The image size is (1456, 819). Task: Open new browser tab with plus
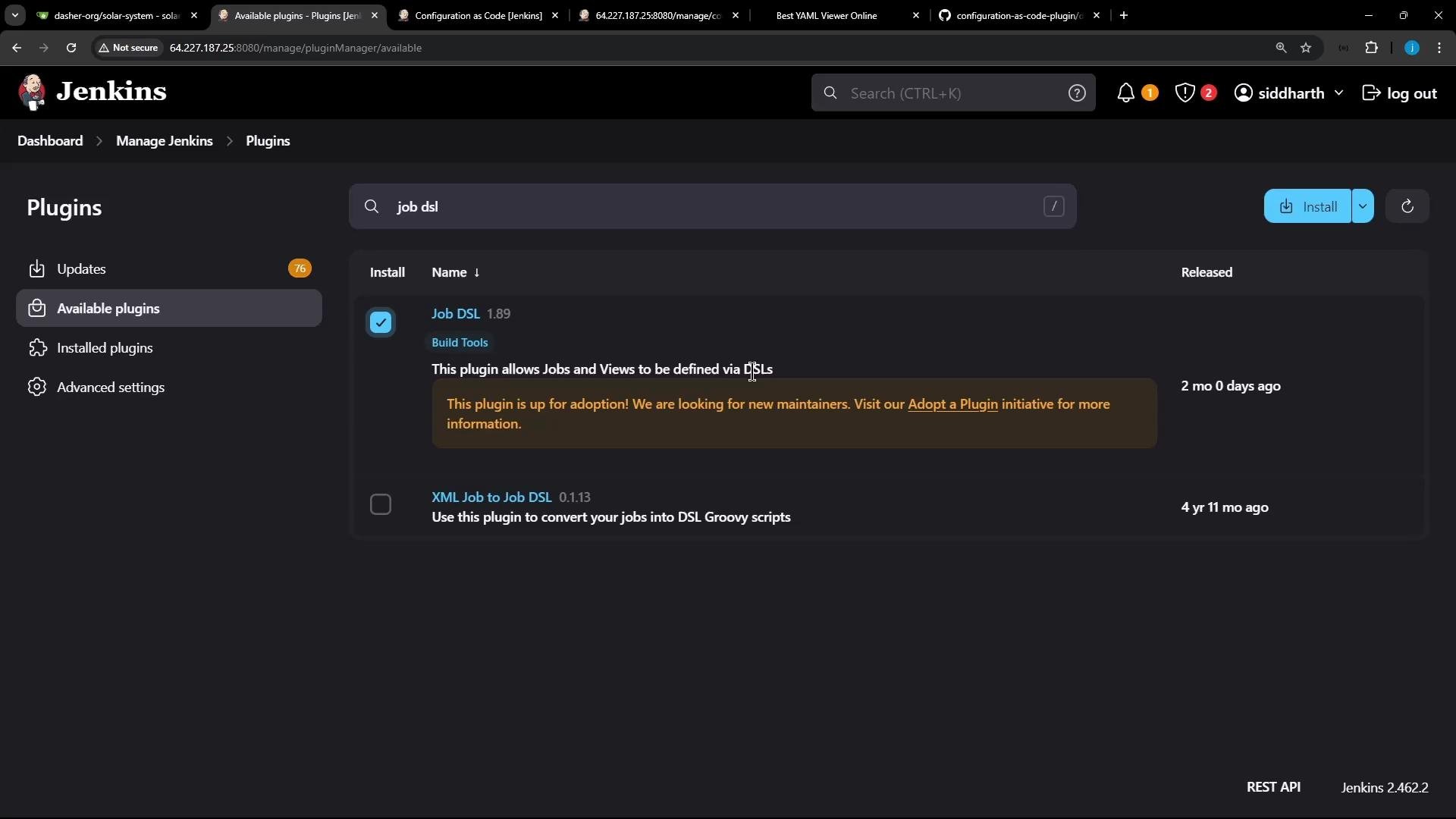click(1124, 15)
